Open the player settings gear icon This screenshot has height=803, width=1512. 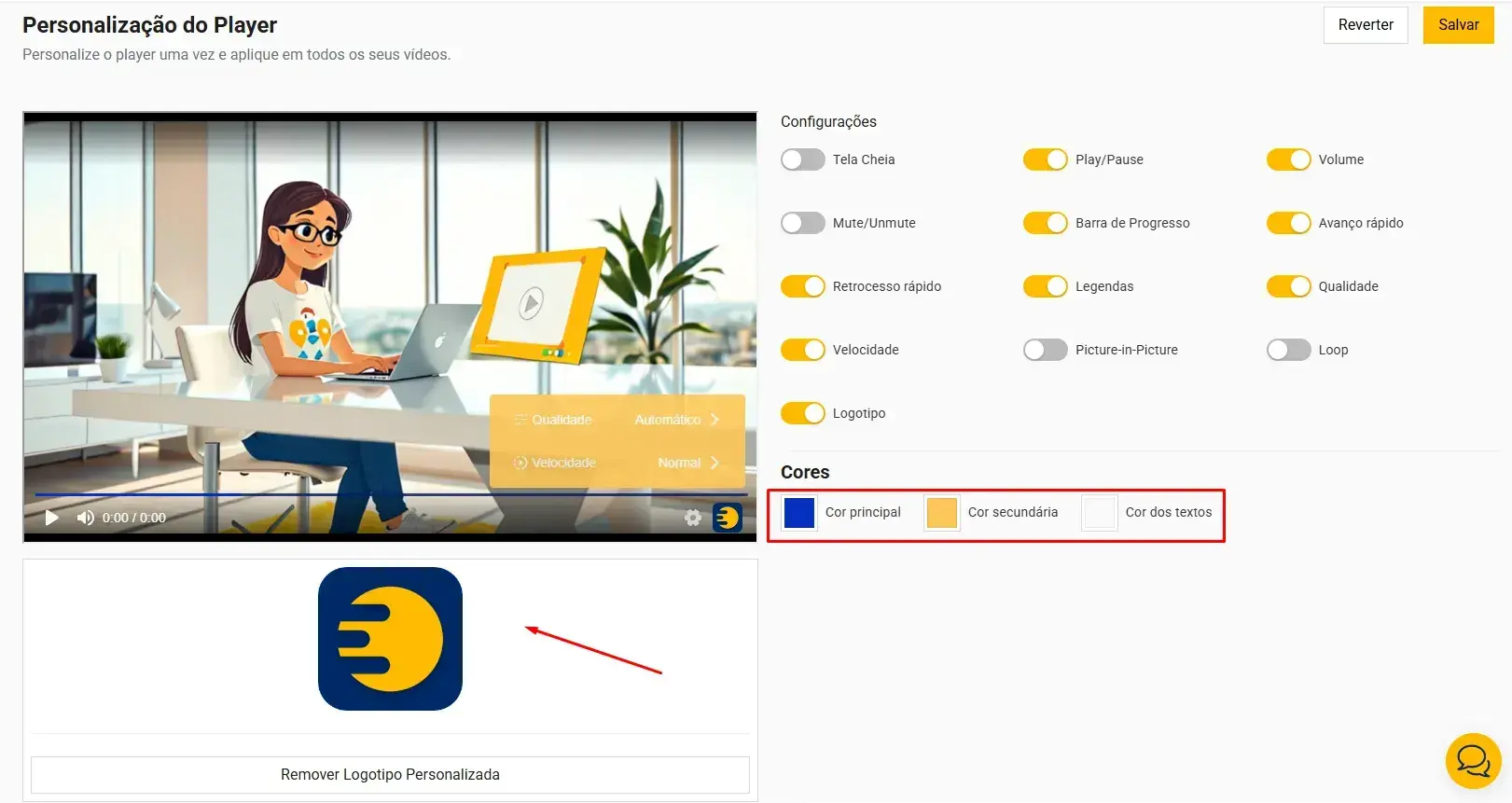point(692,518)
